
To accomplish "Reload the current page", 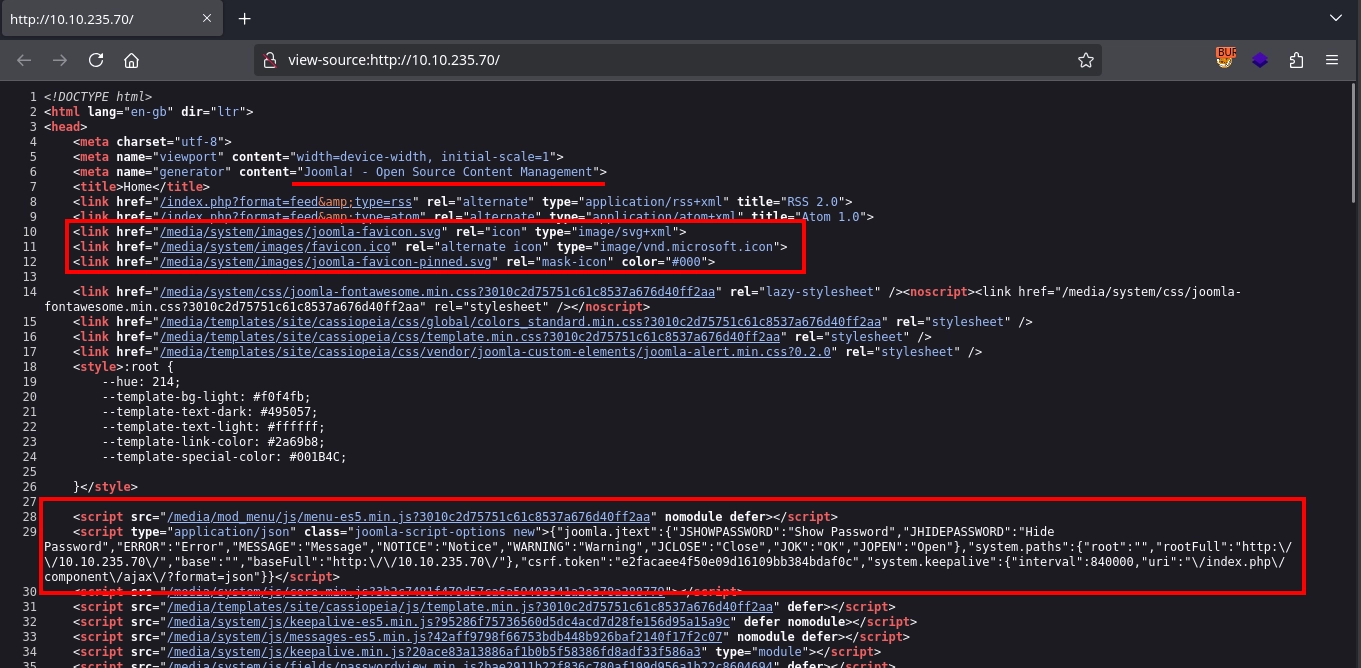I will click(96, 60).
